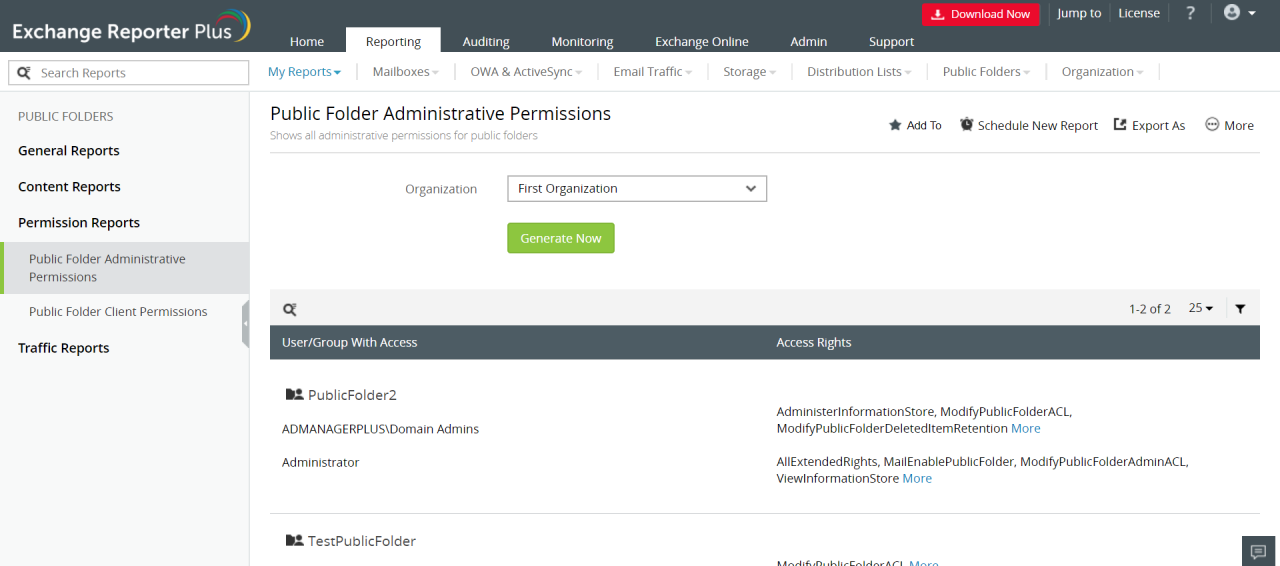This screenshot has width=1280, height=566.
Task: Click the Exchange Reporter Plus logo
Action: click(131, 27)
